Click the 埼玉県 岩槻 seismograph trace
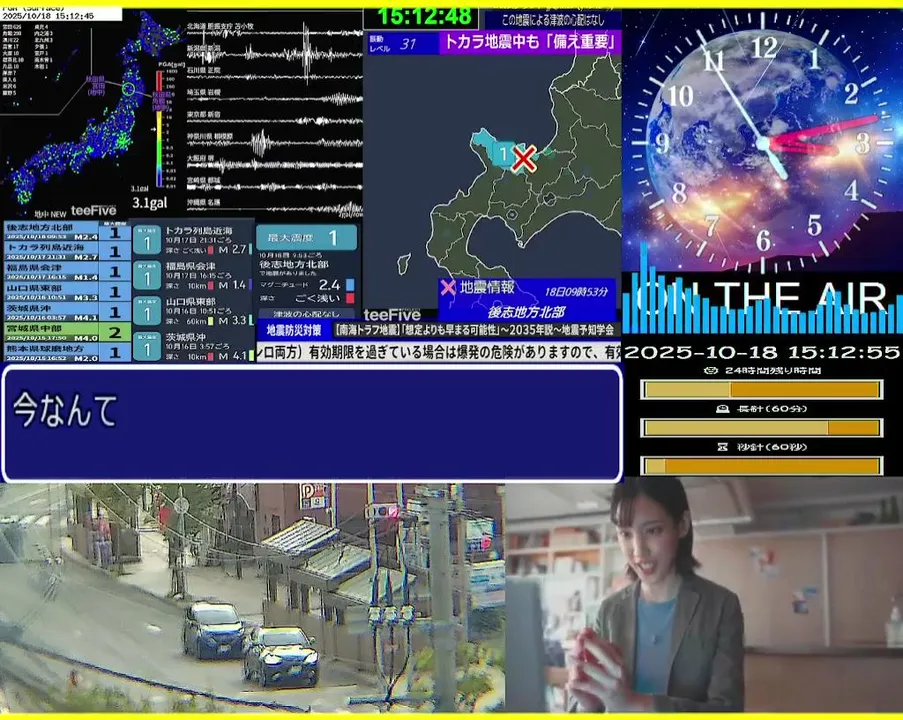Viewport: 903px width, 720px height. click(275, 98)
